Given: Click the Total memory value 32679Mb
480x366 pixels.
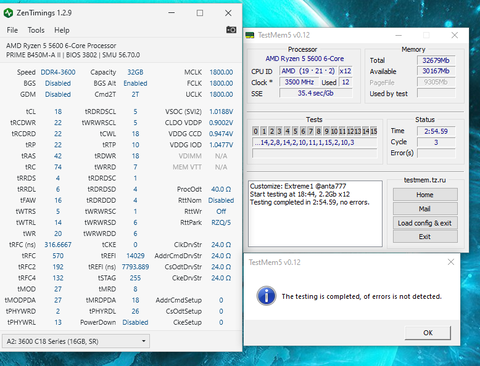Looking at the screenshot, I should [436, 60].
